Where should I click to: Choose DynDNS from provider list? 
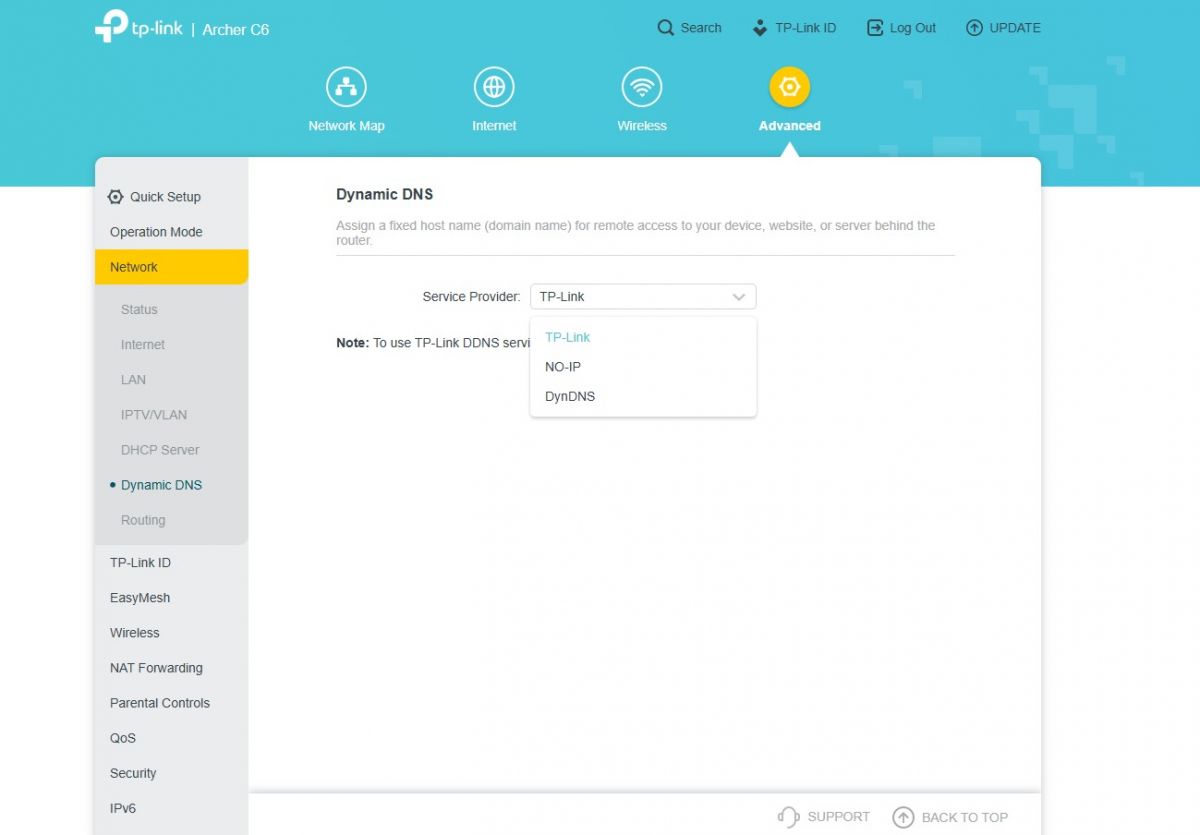coord(643,397)
